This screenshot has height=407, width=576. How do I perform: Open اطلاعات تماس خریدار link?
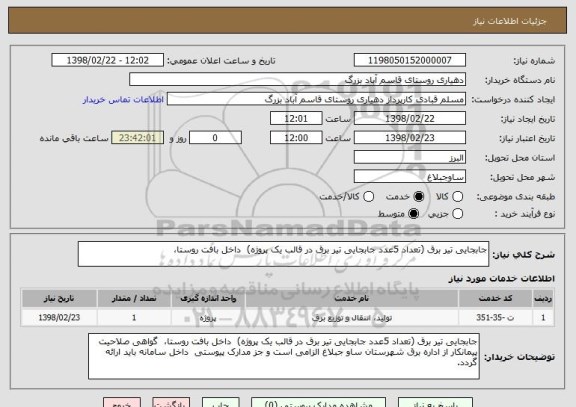[x=123, y=100]
